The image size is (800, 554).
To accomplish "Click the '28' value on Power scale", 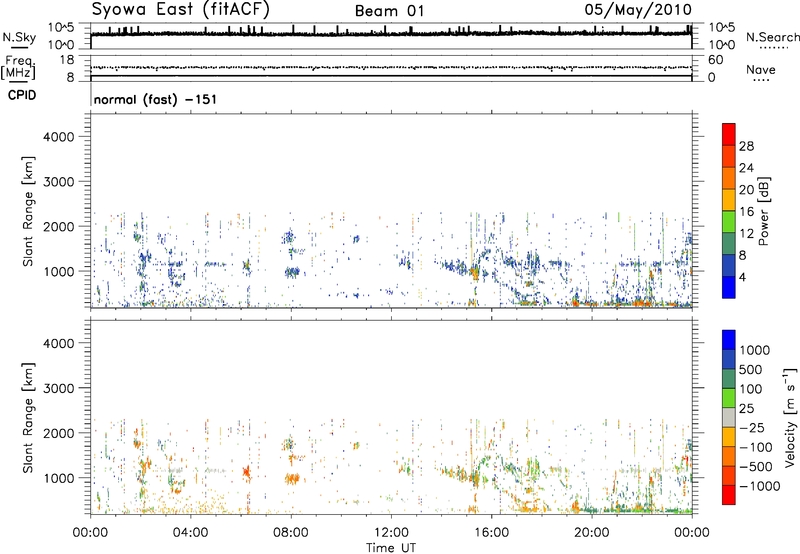I will (x=746, y=146).
